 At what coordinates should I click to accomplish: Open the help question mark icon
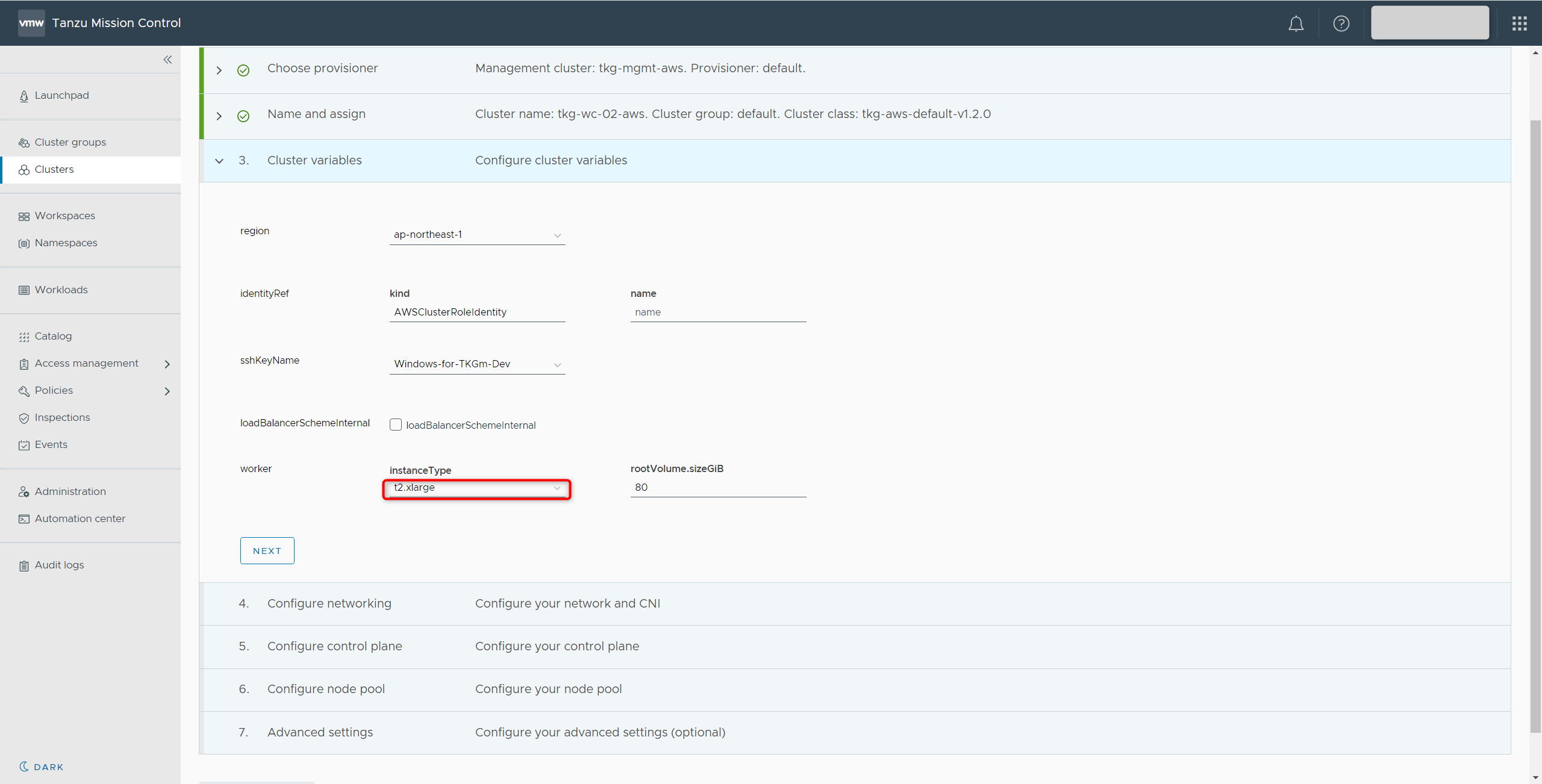click(x=1341, y=23)
